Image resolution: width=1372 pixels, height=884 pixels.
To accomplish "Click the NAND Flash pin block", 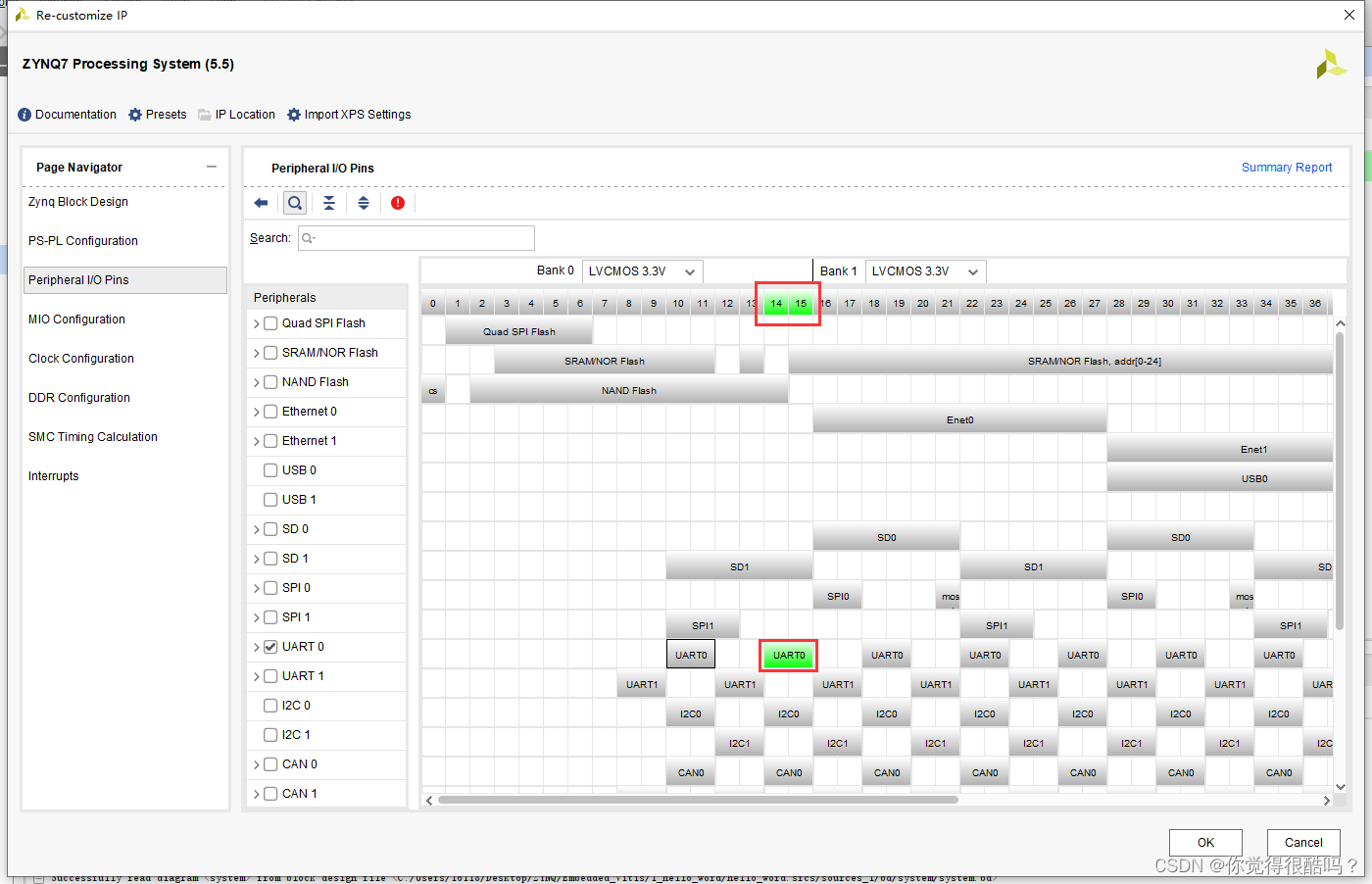I will point(629,390).
